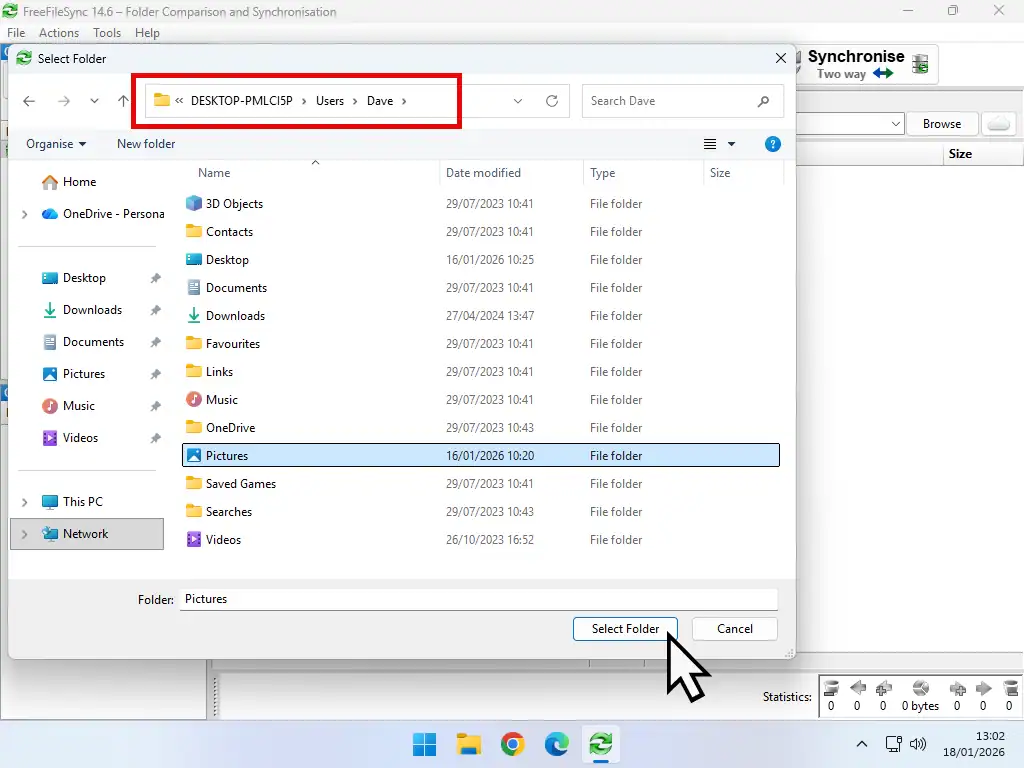The height and width of the screenshot is (768, 1024).
Task: Open the view options dropdown arrow
Action: [731, 144]
